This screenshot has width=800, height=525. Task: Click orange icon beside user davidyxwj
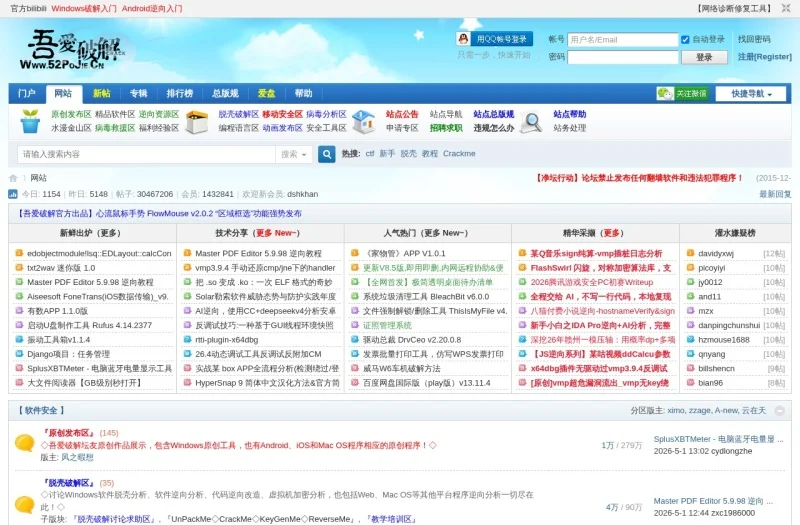pyautogui.click(x=690, y=253)
